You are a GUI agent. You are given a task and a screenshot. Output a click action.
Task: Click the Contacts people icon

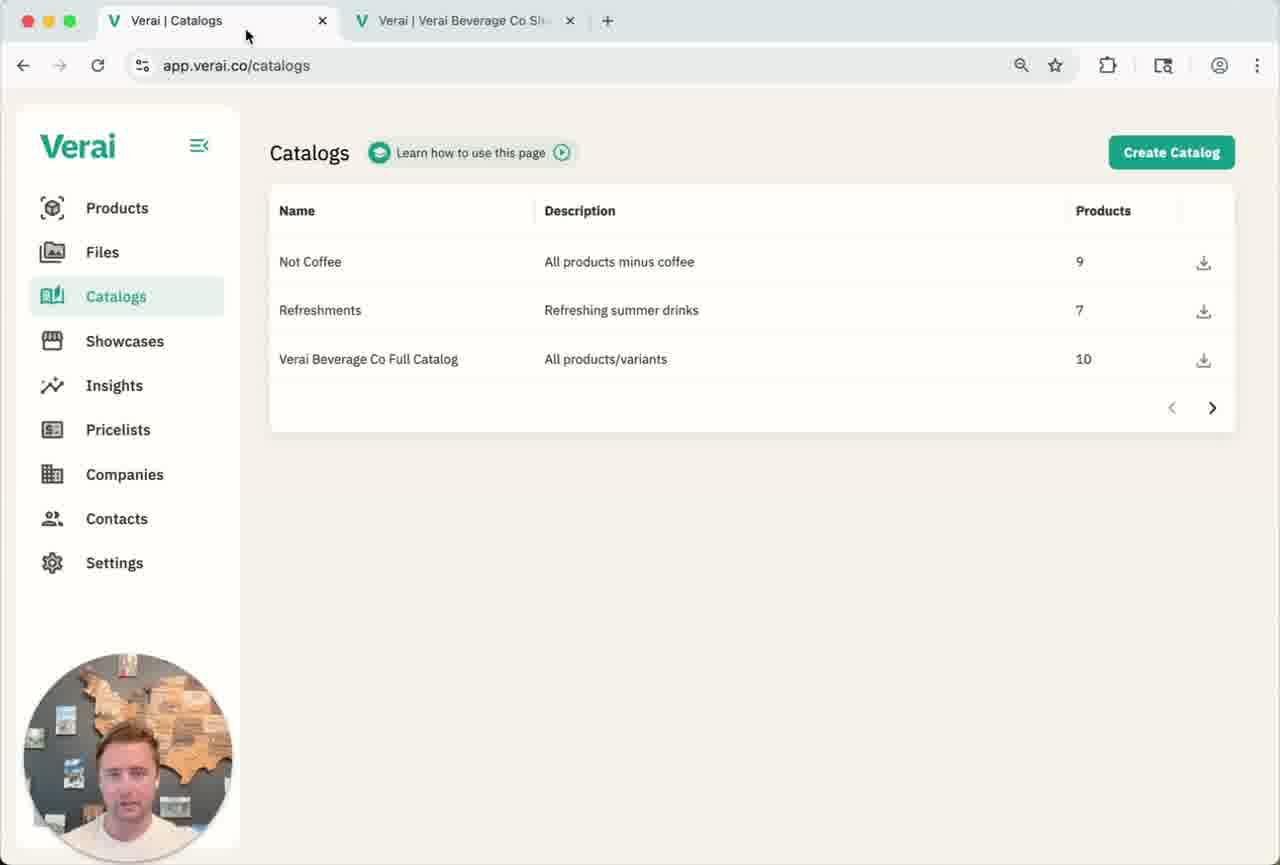coord(52,519)
